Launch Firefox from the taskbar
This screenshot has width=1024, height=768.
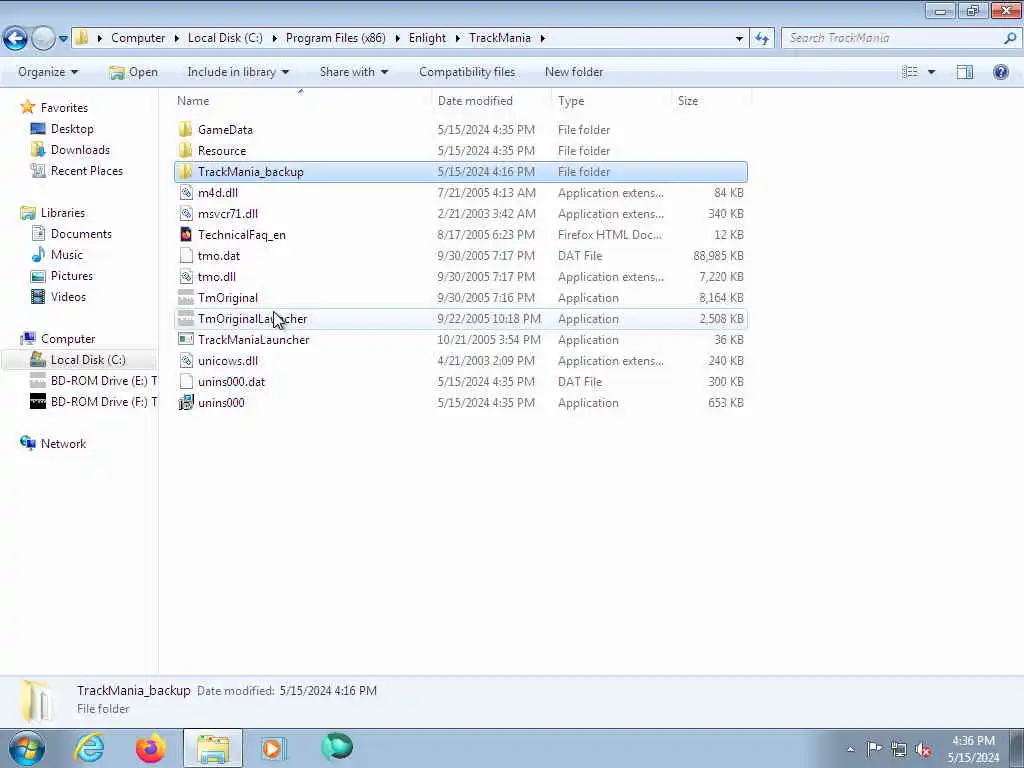point(151,748)
